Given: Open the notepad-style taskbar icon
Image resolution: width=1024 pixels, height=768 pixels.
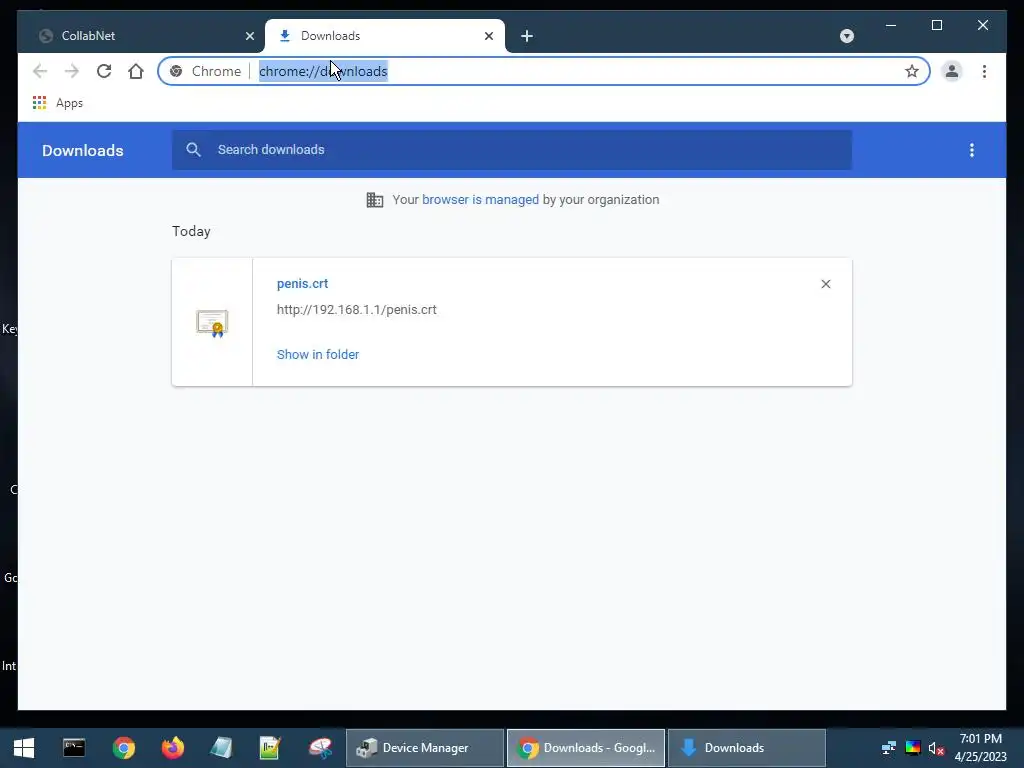Looking at the screenshot, I should [221, 748].
